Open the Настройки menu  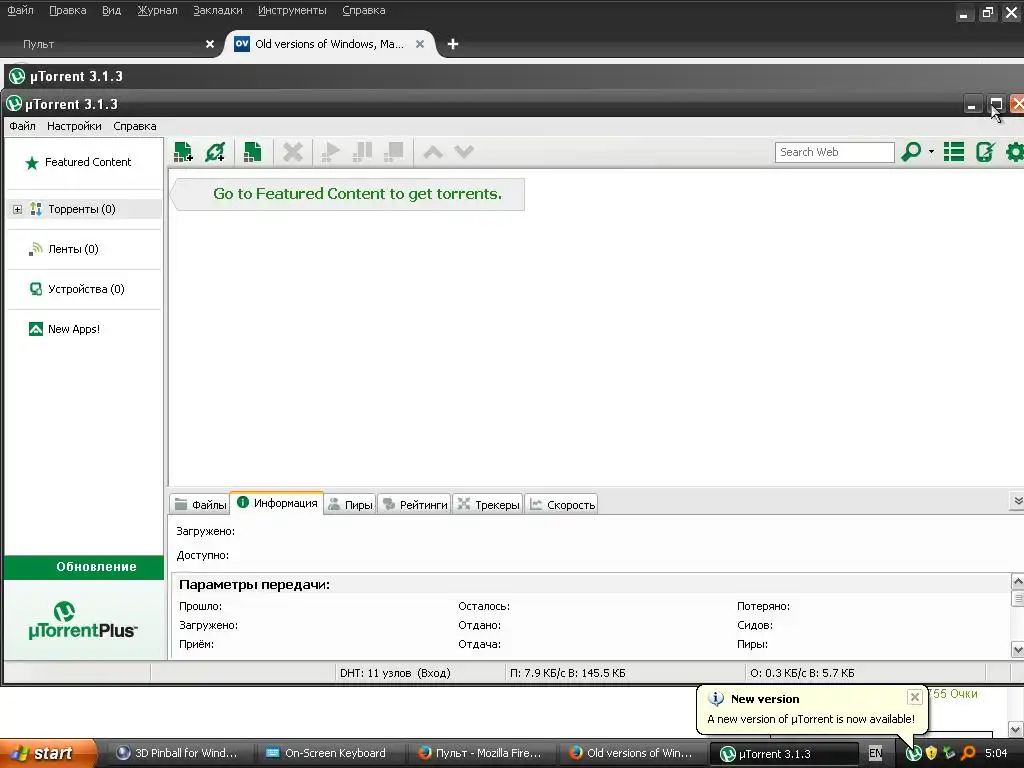click(74, 126)
